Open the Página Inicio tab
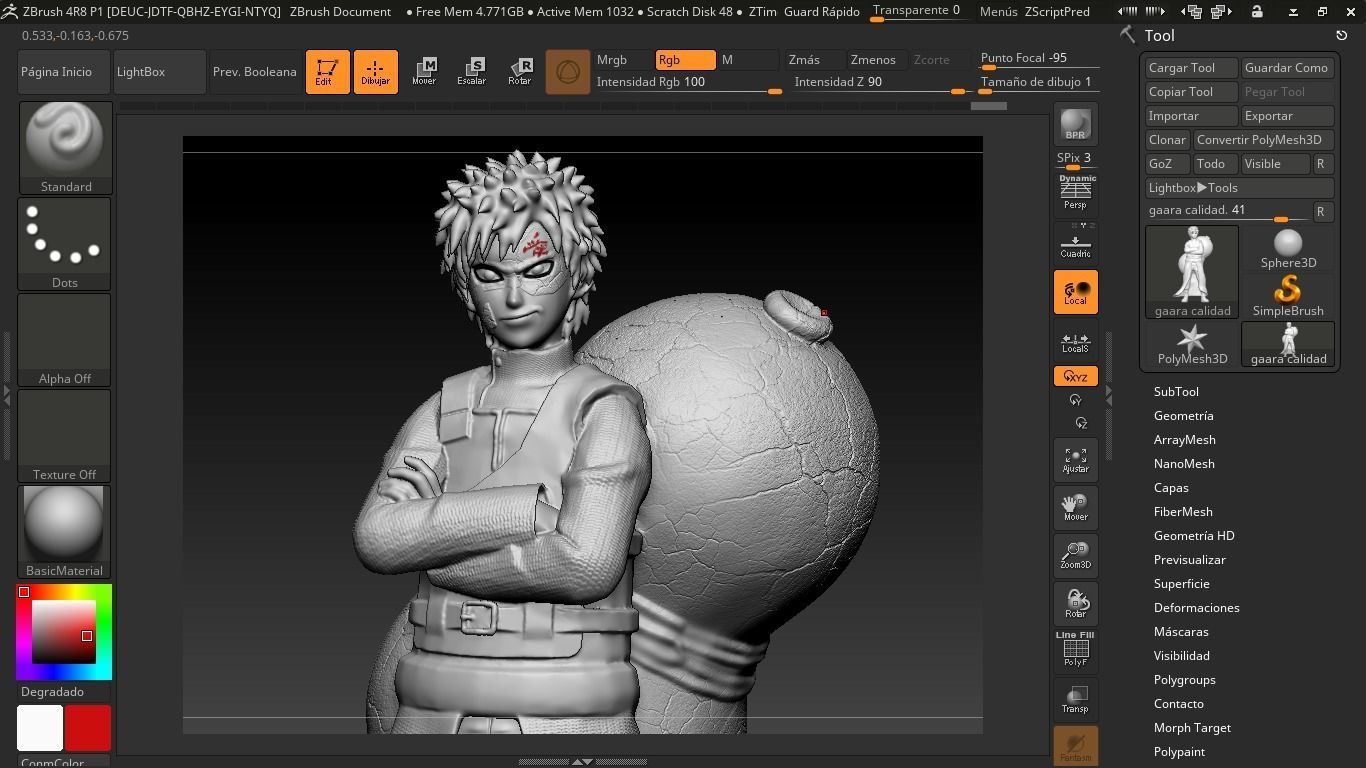Screen dimensions: 1366x768 click(64, 72)
